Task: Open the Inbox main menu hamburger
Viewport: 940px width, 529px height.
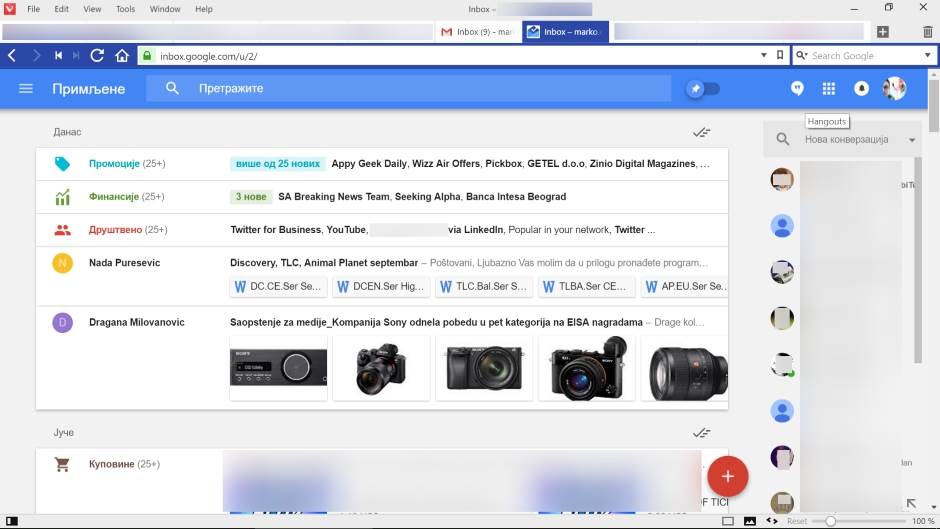Action: click(26, 89)
